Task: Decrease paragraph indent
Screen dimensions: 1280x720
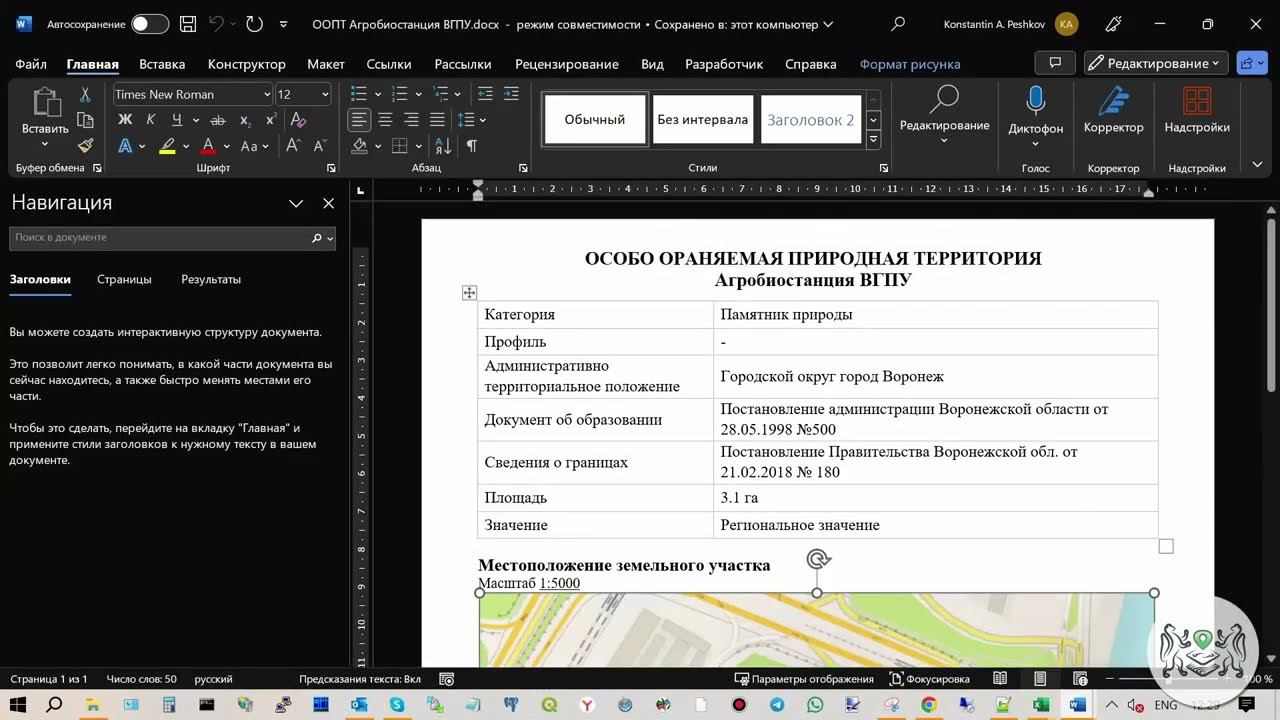Action: [485, 94]
